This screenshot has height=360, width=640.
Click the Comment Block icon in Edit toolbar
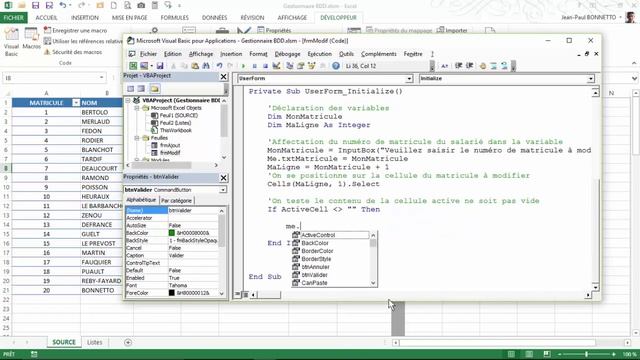(493, 66)
